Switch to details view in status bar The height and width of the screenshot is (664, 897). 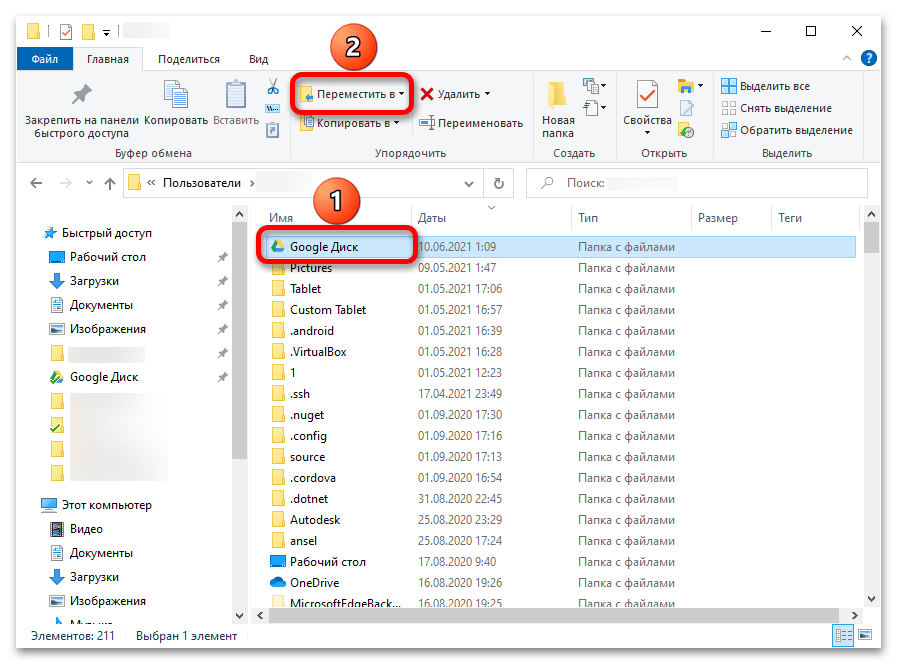pos(843,635)
